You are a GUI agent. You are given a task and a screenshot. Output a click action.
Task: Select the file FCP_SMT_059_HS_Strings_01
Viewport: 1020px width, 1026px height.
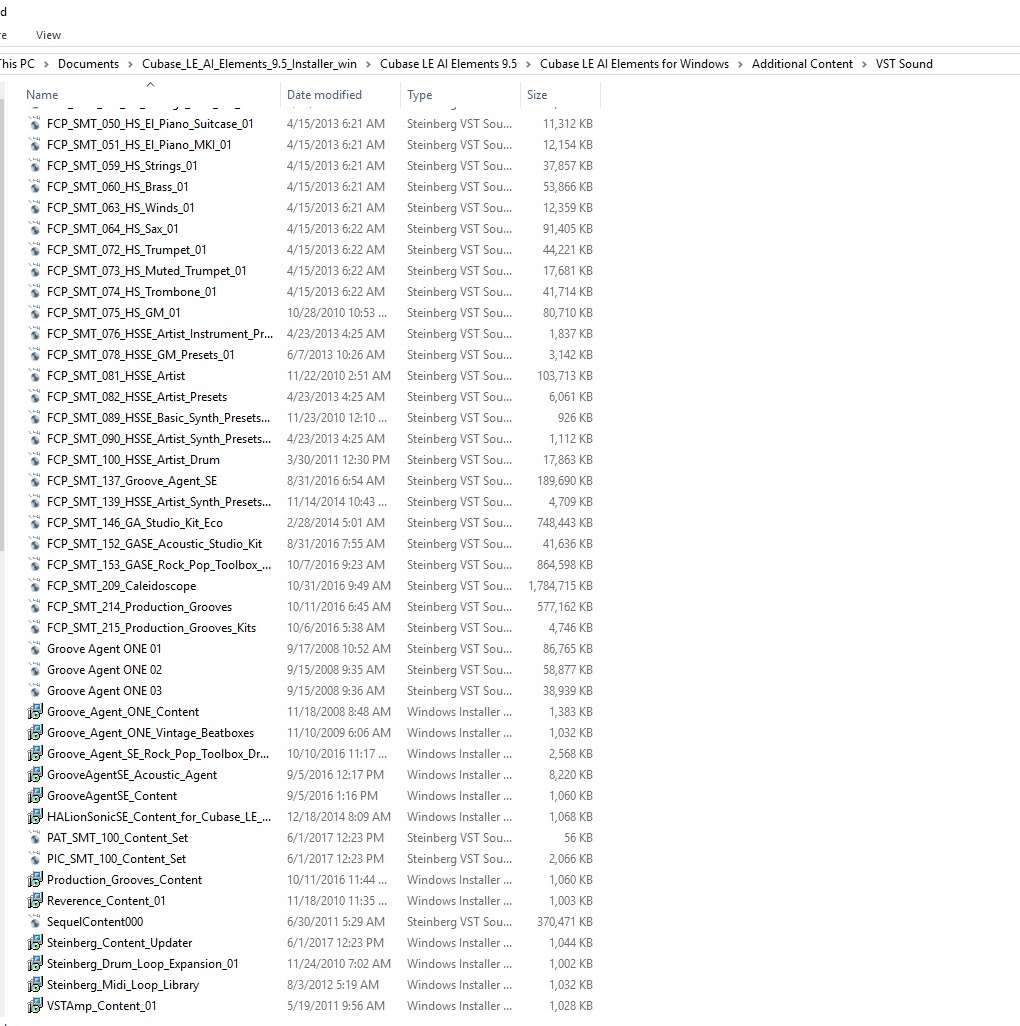click(x=122, y=166)
